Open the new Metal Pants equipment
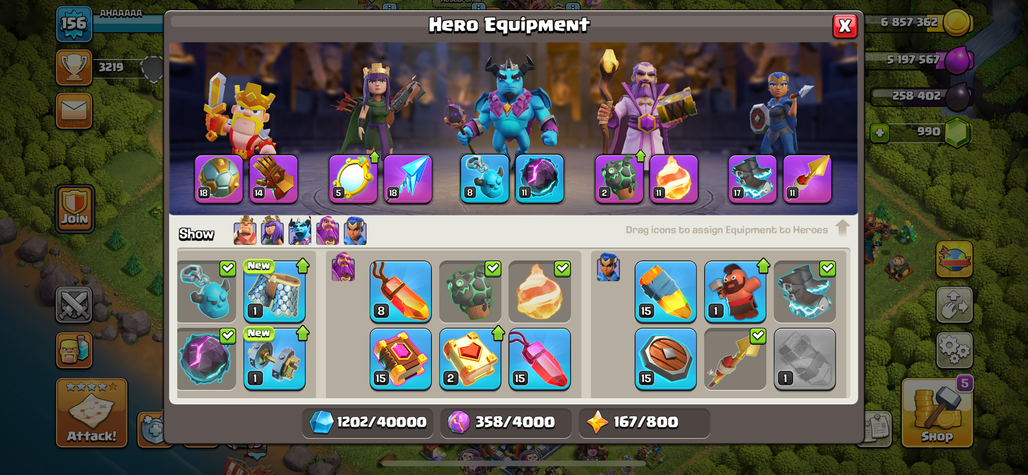 point(274,292)
